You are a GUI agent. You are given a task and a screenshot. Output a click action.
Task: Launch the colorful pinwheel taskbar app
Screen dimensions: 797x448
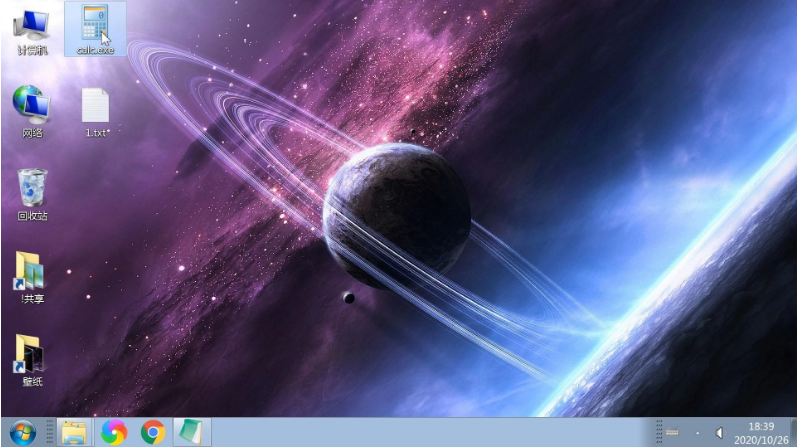pyautogui.click(x=114, y=432)
